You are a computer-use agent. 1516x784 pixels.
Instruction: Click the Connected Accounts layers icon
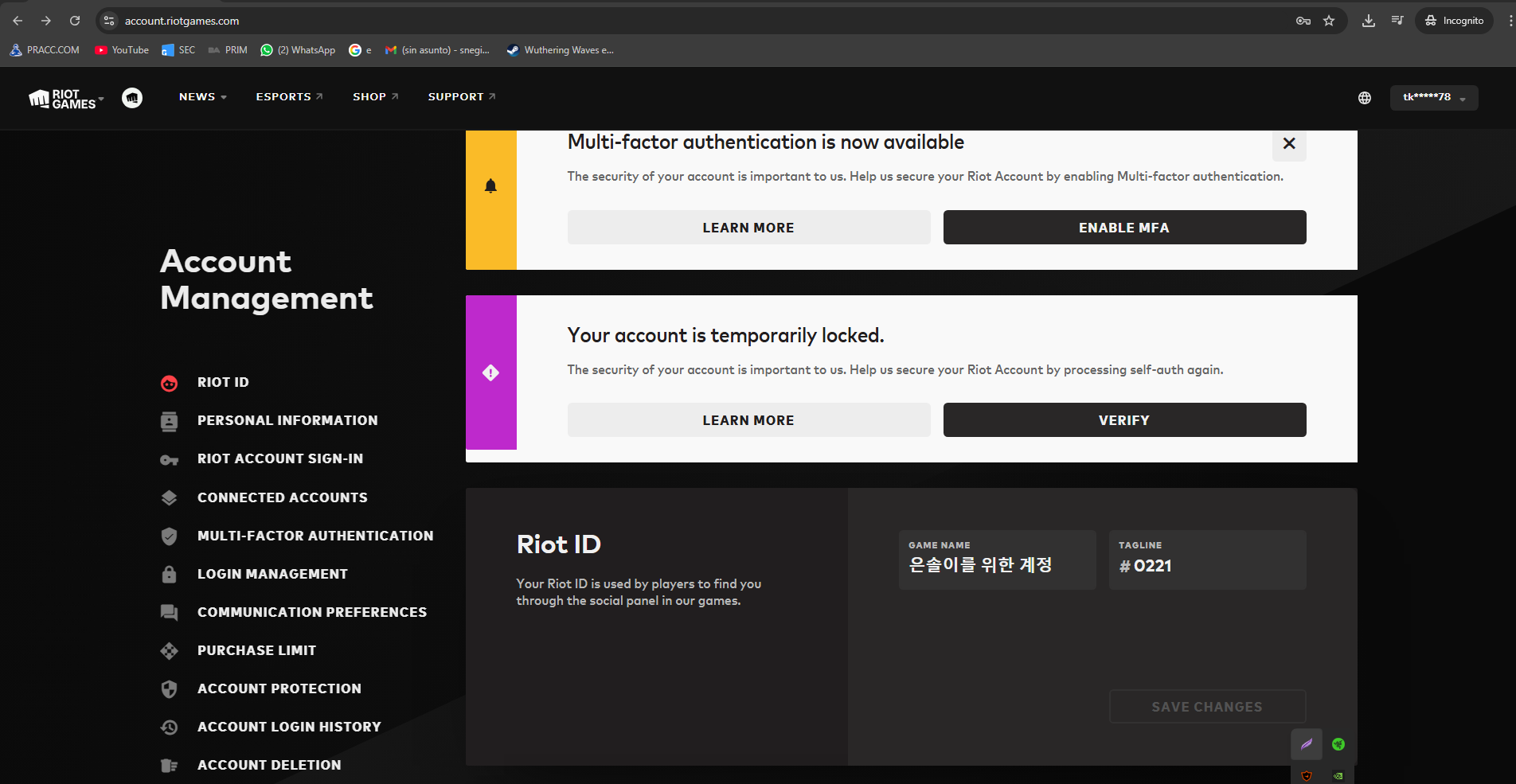(x=170, y=498)
